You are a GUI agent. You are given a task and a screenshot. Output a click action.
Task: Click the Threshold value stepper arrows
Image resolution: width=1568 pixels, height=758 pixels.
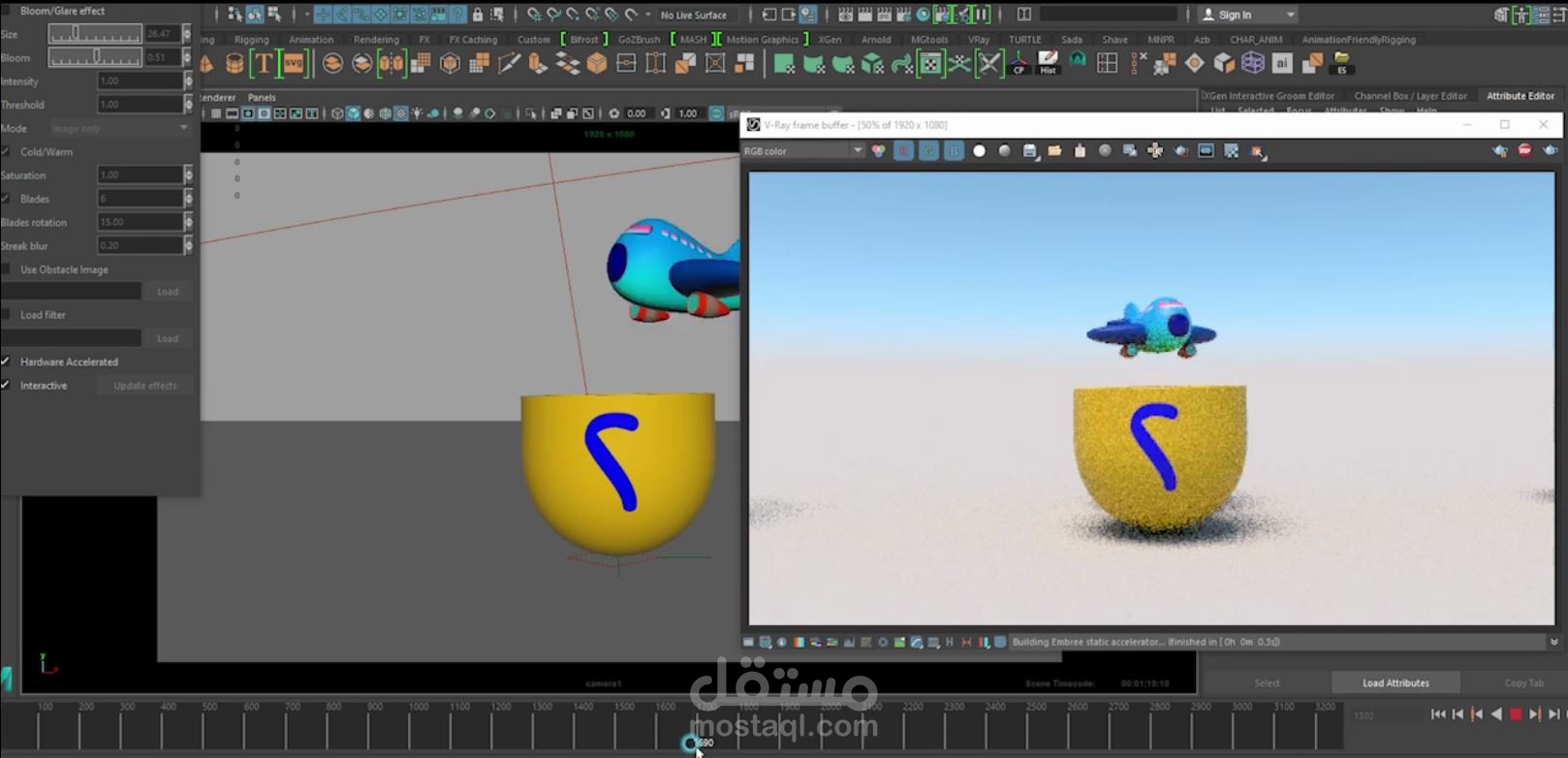point(188,104)
